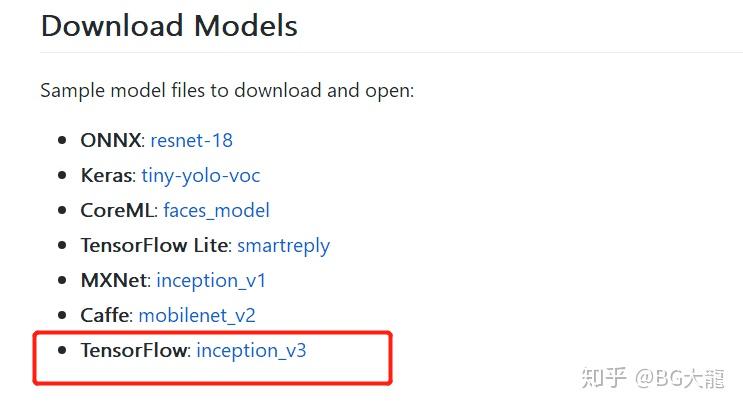Click the bullet point beside ONNX
Image resolution: width=743 pixels, height=409 pixels.
(62, 140)
